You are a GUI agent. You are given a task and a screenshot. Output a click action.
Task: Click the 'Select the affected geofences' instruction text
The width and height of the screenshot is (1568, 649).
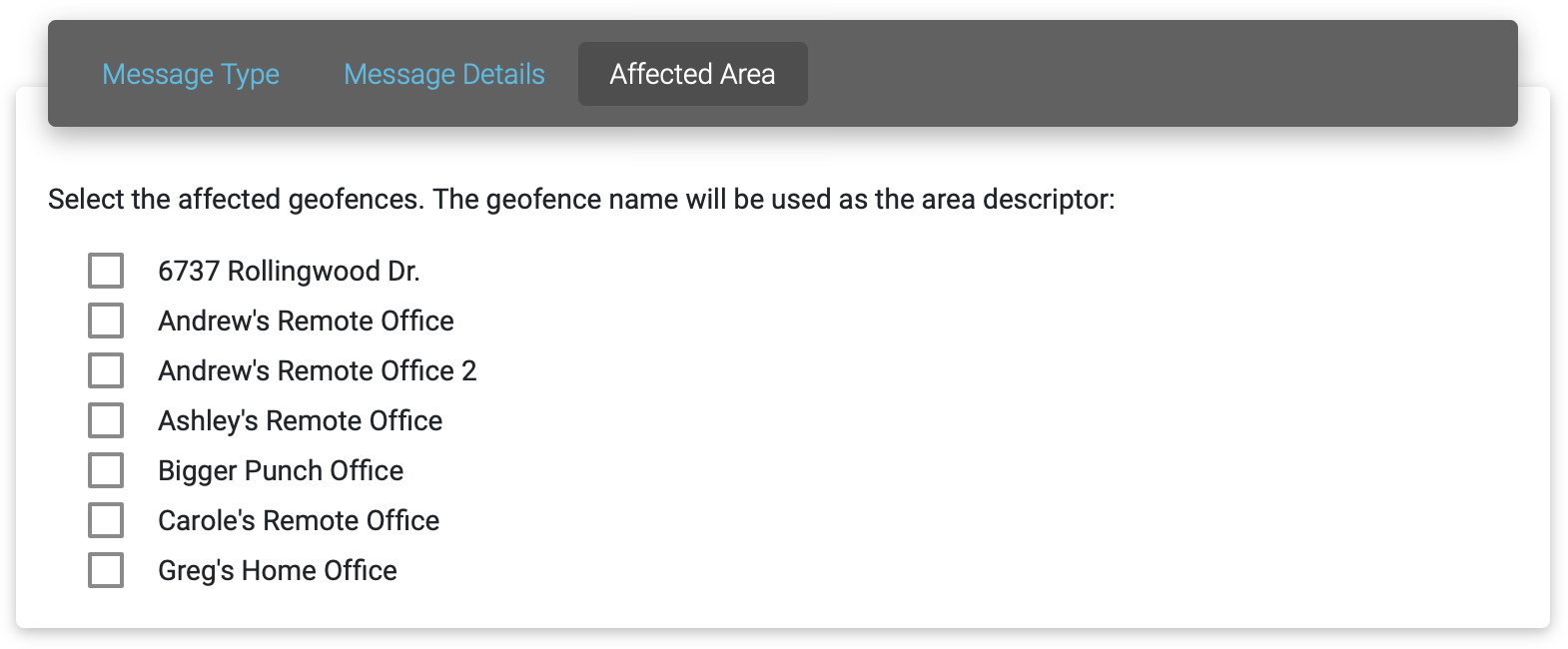[581, 199]
